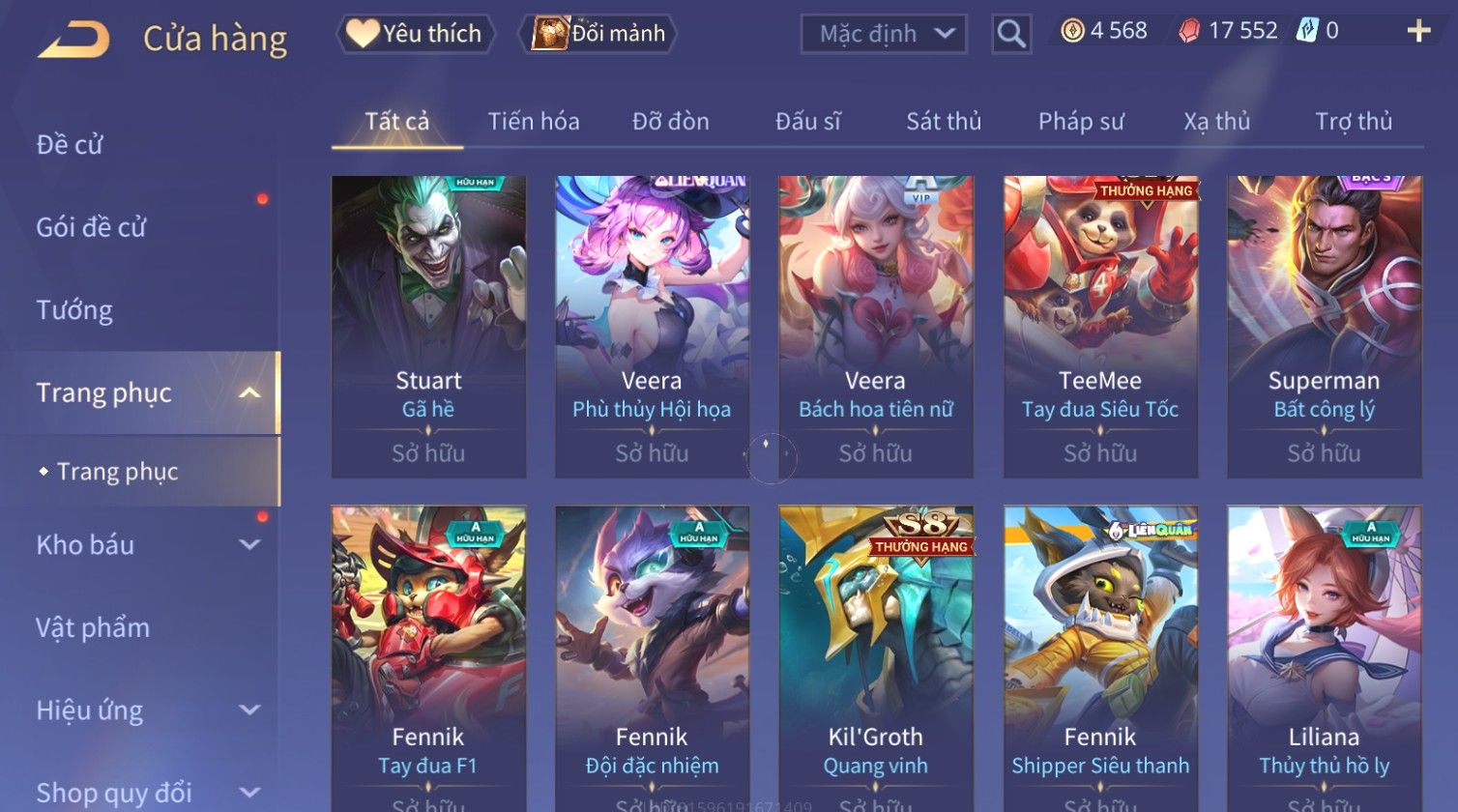
Task: Select Stuart Gã hề skin card
Action: 428,327
